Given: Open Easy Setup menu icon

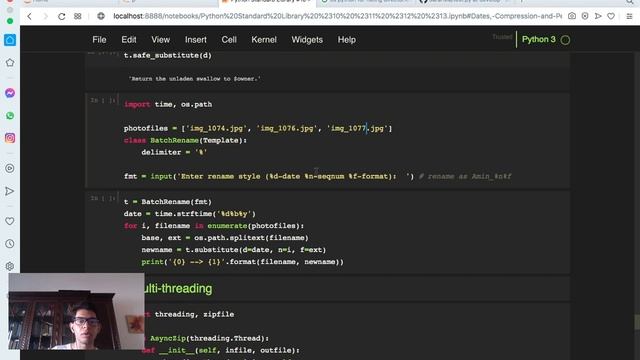Looking at the screenshot, I should pos(629,16).
